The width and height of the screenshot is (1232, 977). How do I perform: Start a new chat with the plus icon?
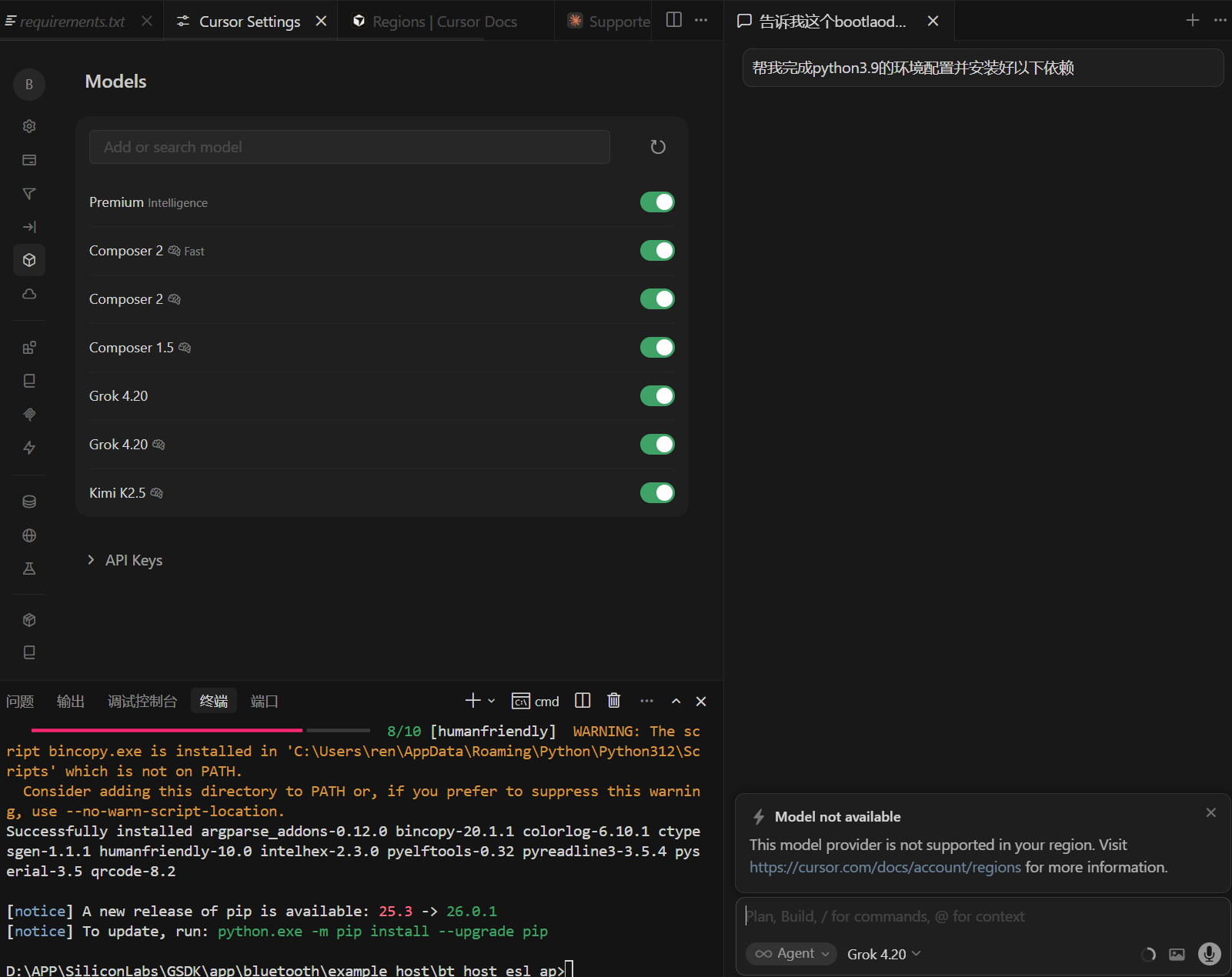(1192, 21)
